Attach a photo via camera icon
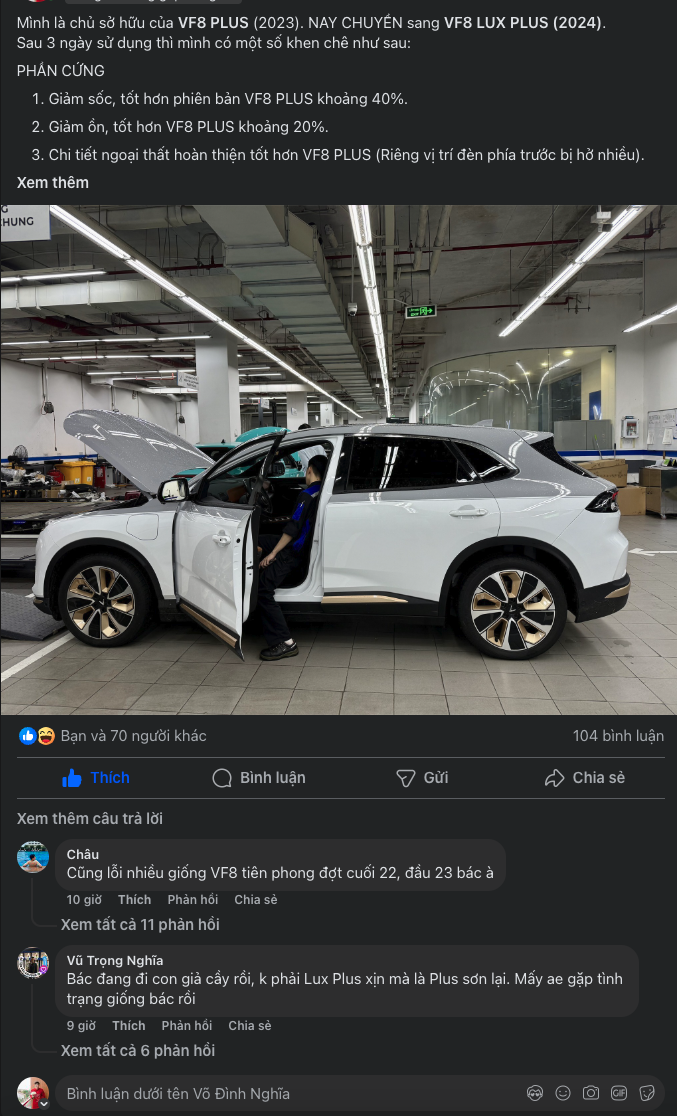 (590, 1093)
